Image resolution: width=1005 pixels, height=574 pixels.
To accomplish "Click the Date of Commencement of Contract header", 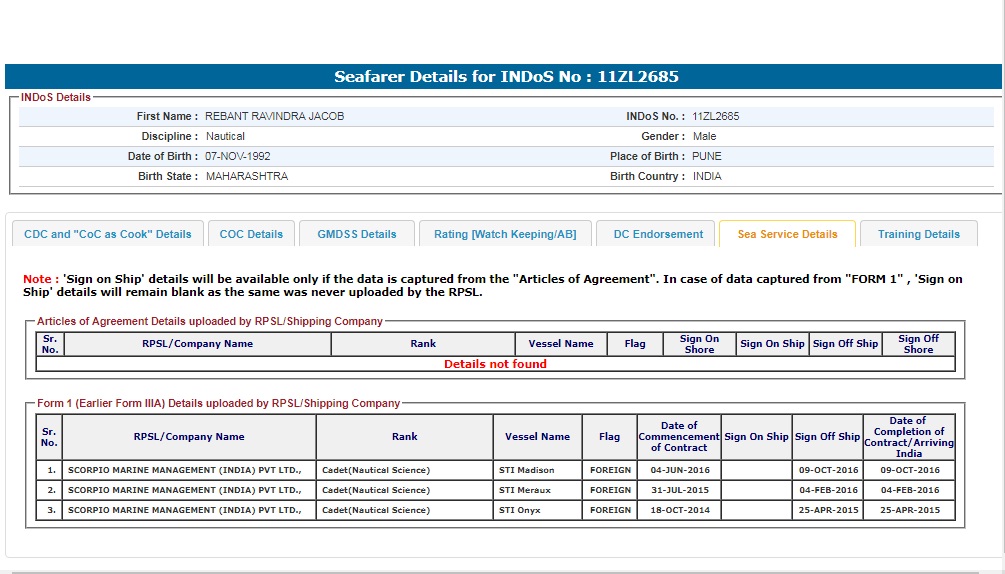I will (x=679, y=436).
